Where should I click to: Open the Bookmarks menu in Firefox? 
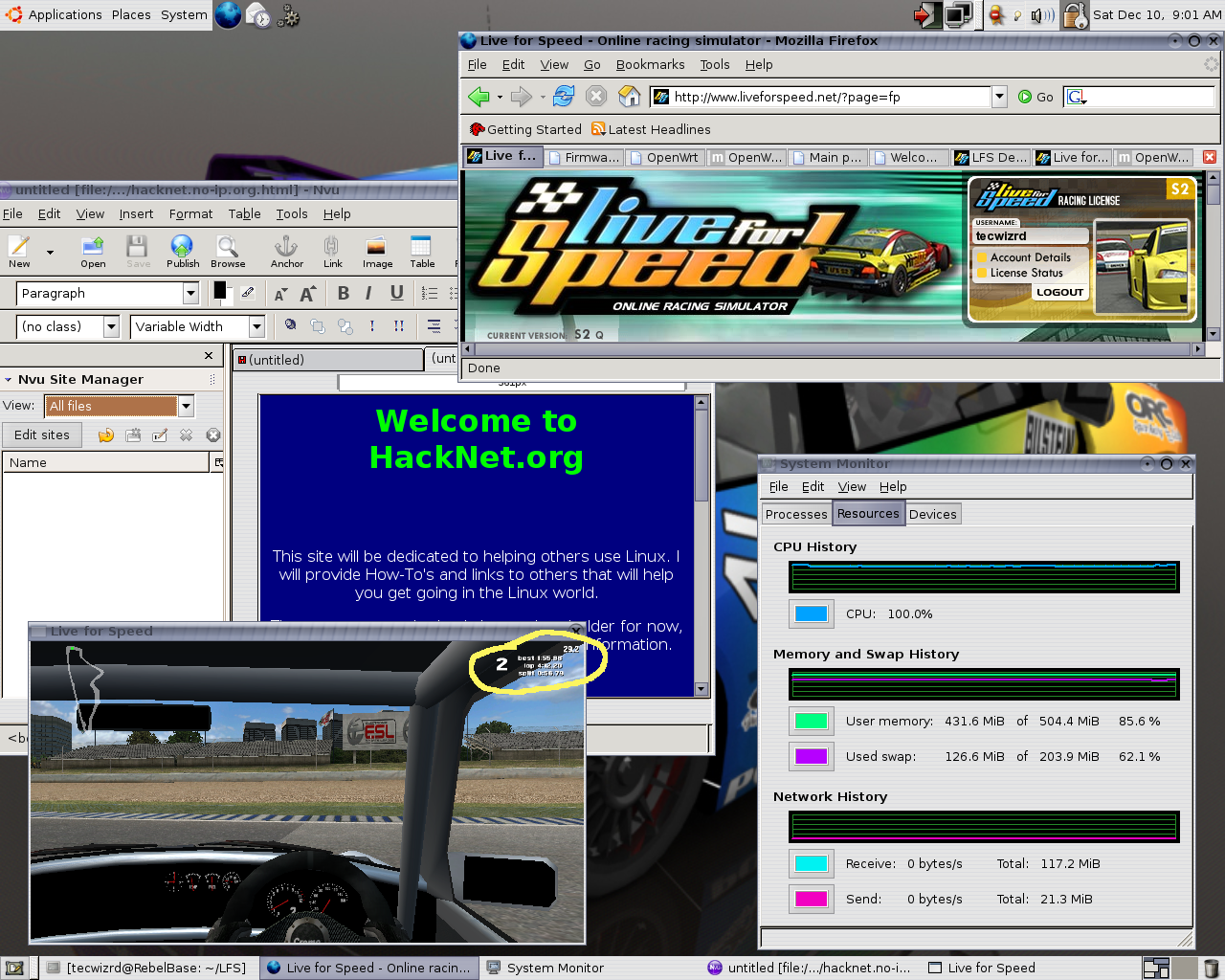(x=651, y=64)
